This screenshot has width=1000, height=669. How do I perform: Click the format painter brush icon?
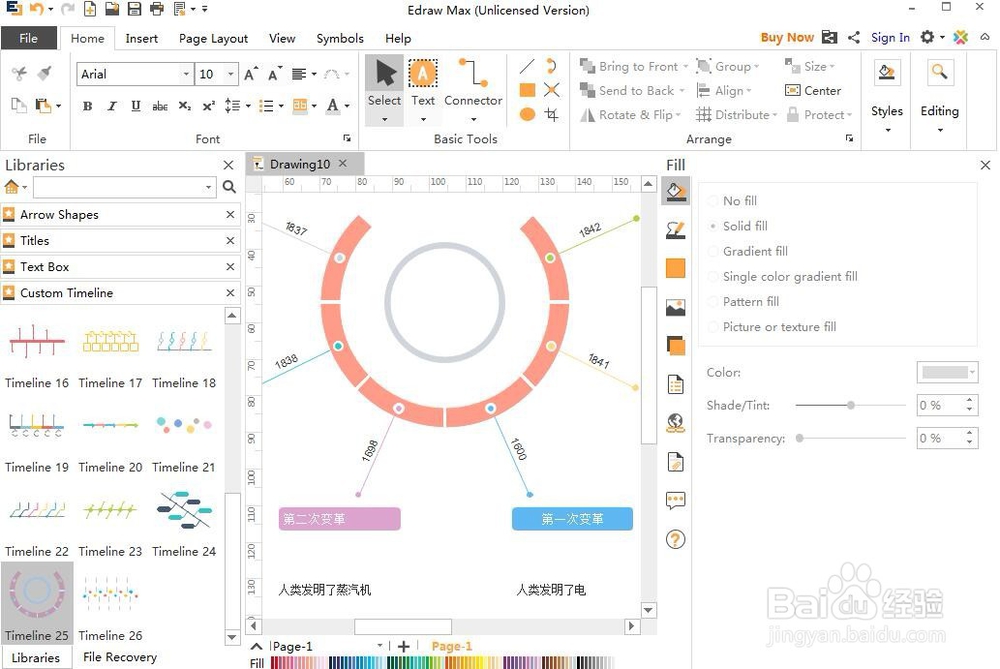(x=44, y=73)
